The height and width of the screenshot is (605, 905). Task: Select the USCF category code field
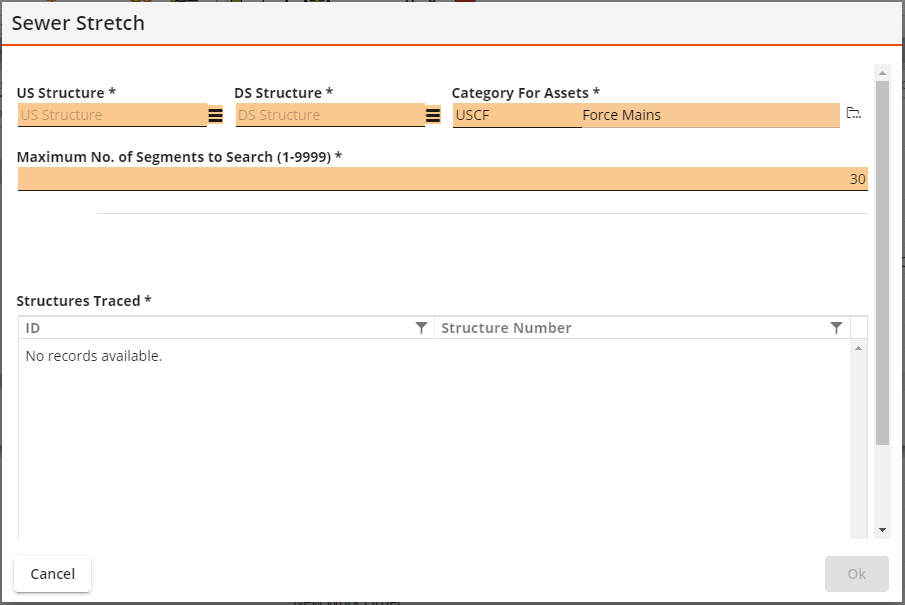[x=517, y=115]
